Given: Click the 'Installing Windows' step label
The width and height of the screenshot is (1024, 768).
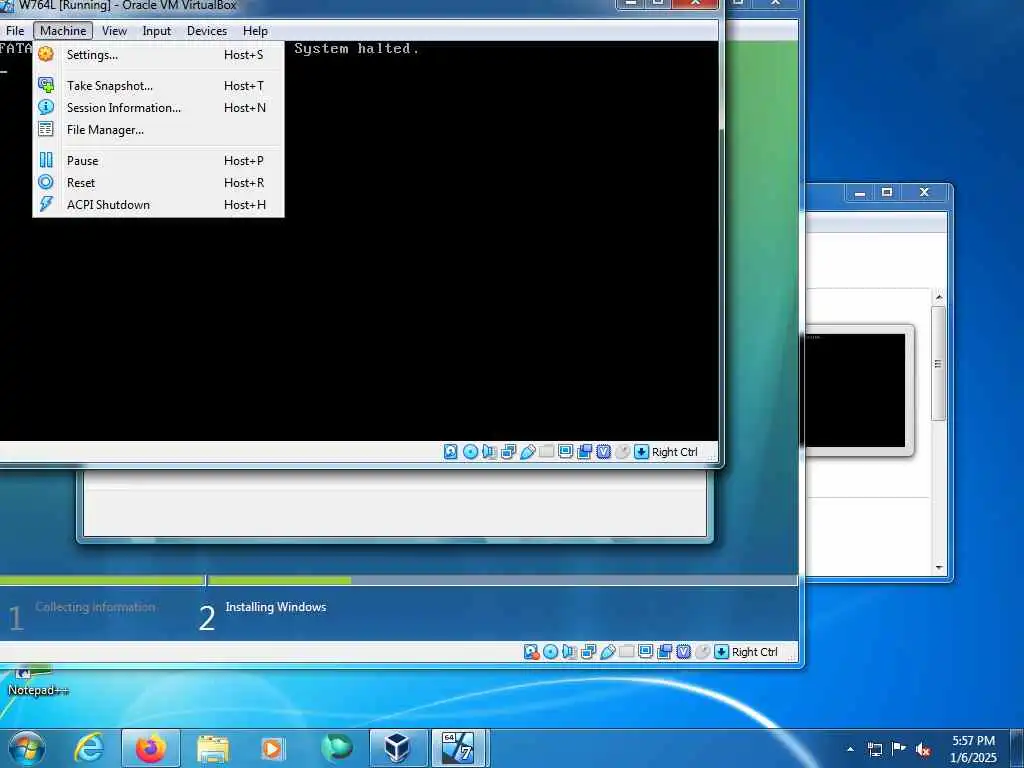Looking at the screenshot, I should pyautogui.click(x=276, y=607).
